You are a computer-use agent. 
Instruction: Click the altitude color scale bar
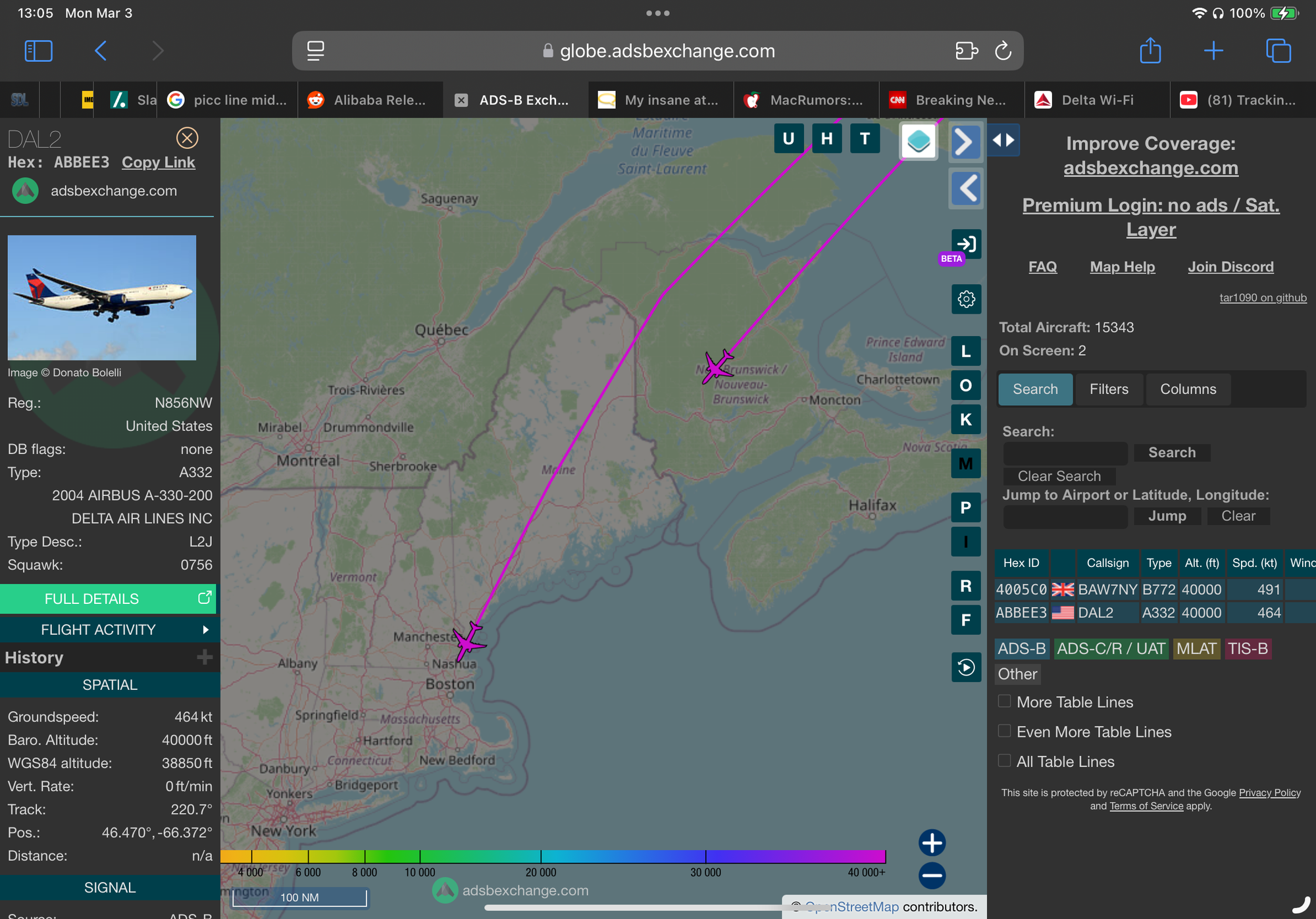point(553,856)
